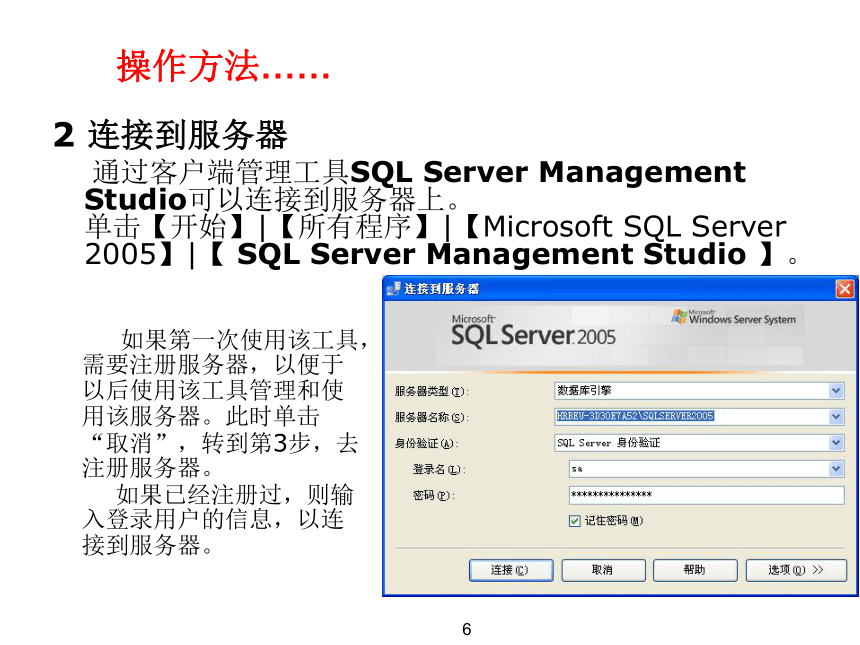
Task: Click the 服务器名称(S): label
Action: (432, 417)
